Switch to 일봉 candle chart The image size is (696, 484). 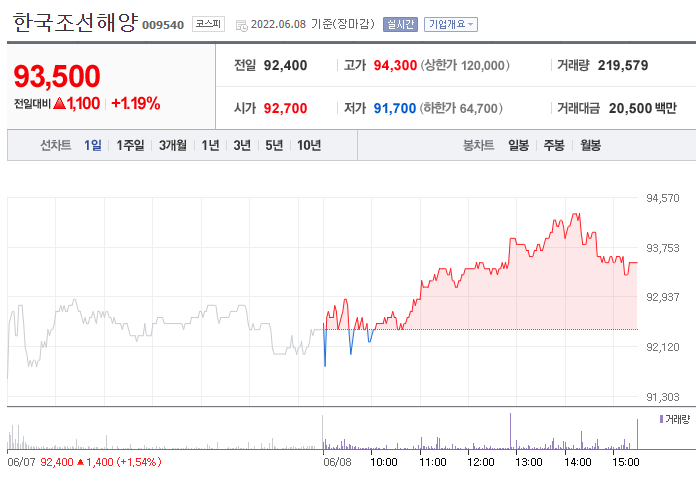click(x=518, y=145)
